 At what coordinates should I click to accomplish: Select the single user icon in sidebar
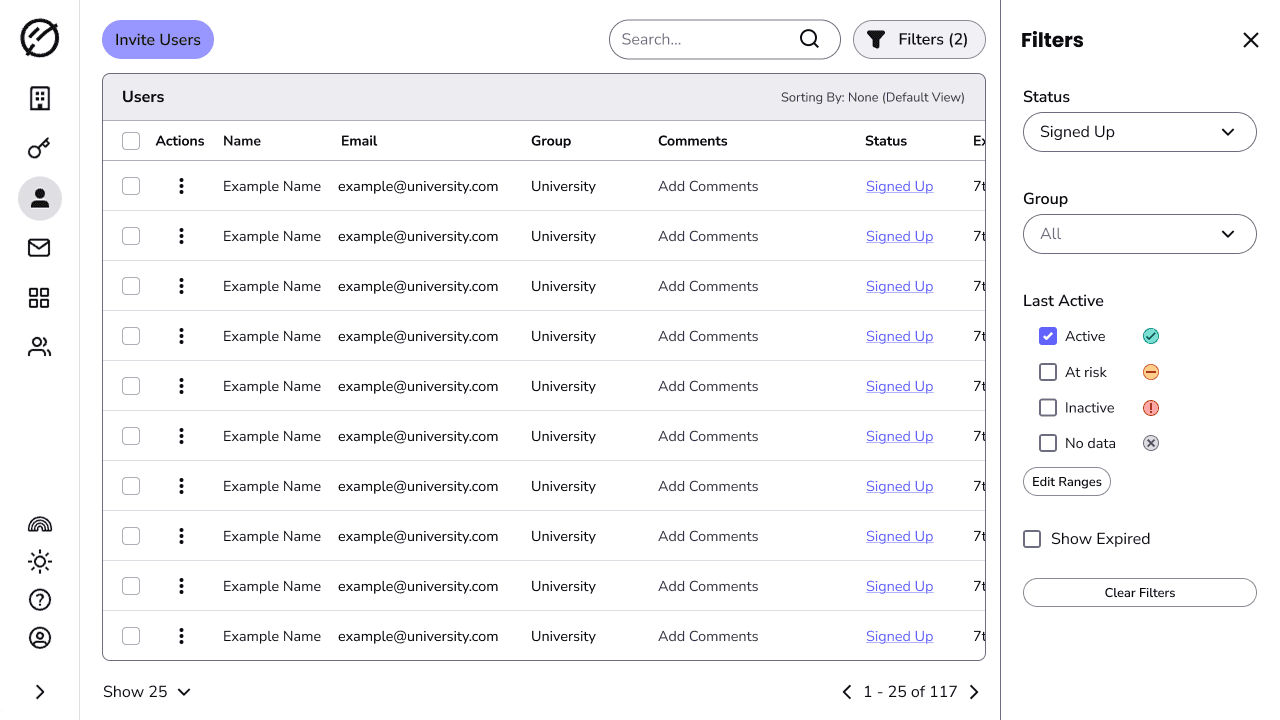point(40,199)
